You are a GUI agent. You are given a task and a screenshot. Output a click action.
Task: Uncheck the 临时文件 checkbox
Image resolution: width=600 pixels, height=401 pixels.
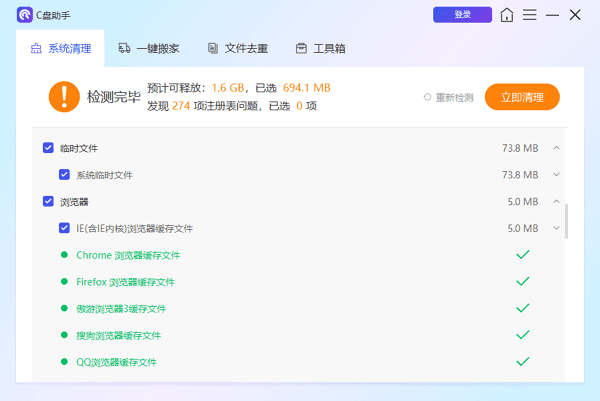48,148
